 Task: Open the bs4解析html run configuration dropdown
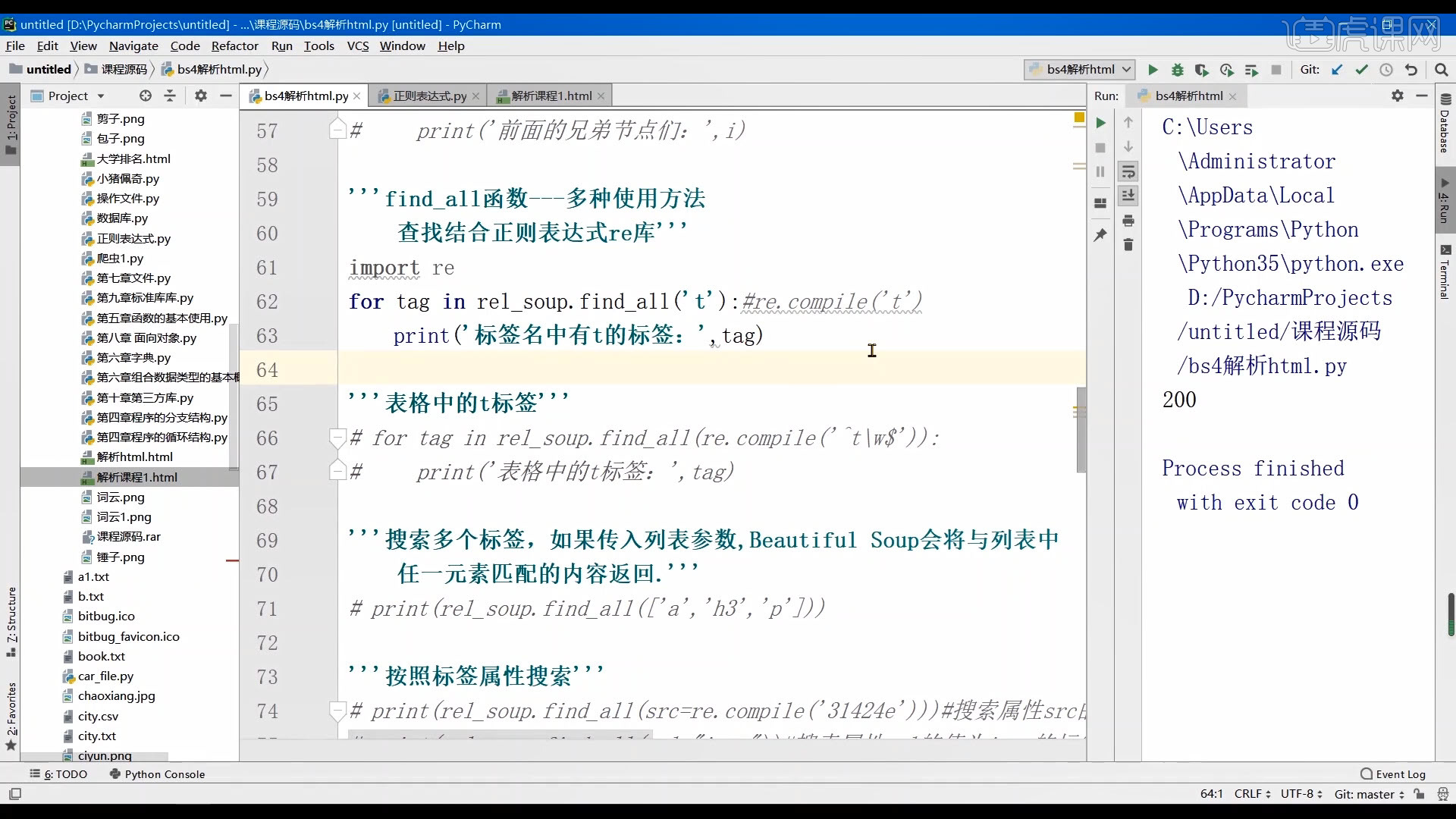[1080, 70]
